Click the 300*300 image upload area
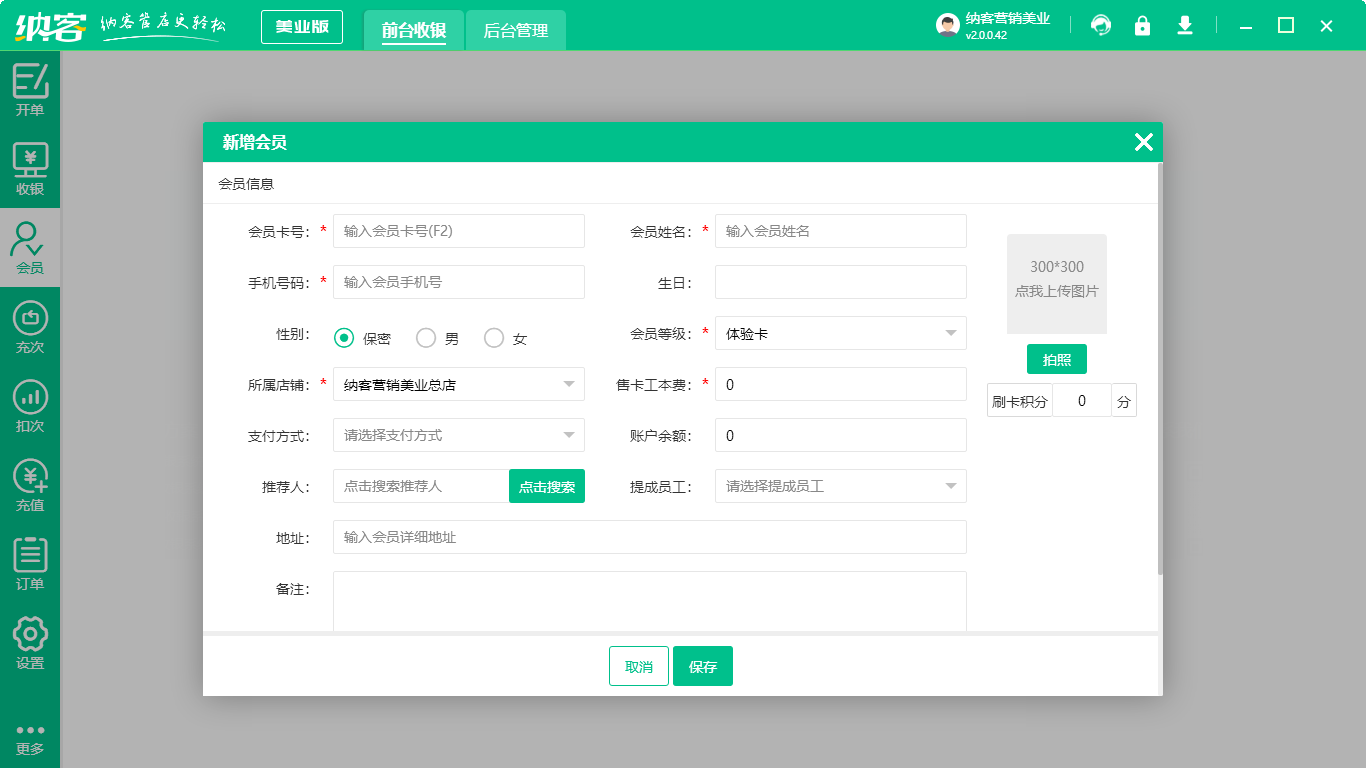 1057,284
